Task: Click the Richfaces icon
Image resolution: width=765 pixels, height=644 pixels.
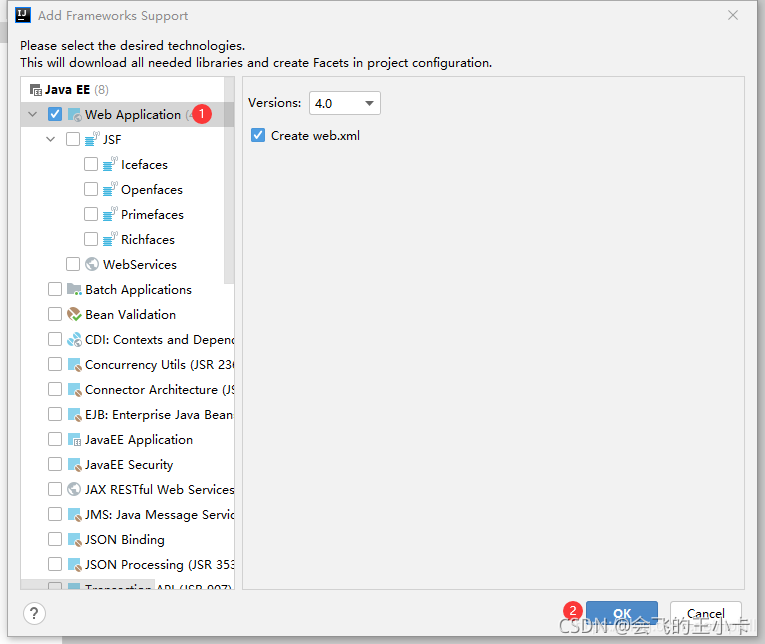Action: pos(110,239)
